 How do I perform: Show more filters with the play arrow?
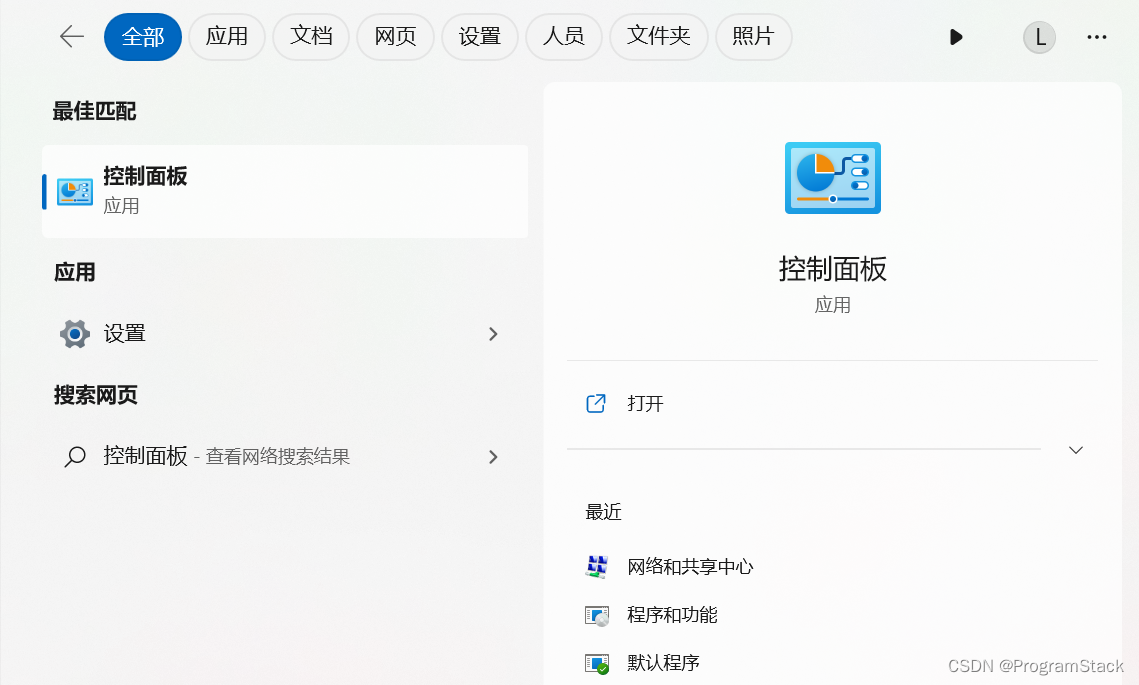(956, 37)
